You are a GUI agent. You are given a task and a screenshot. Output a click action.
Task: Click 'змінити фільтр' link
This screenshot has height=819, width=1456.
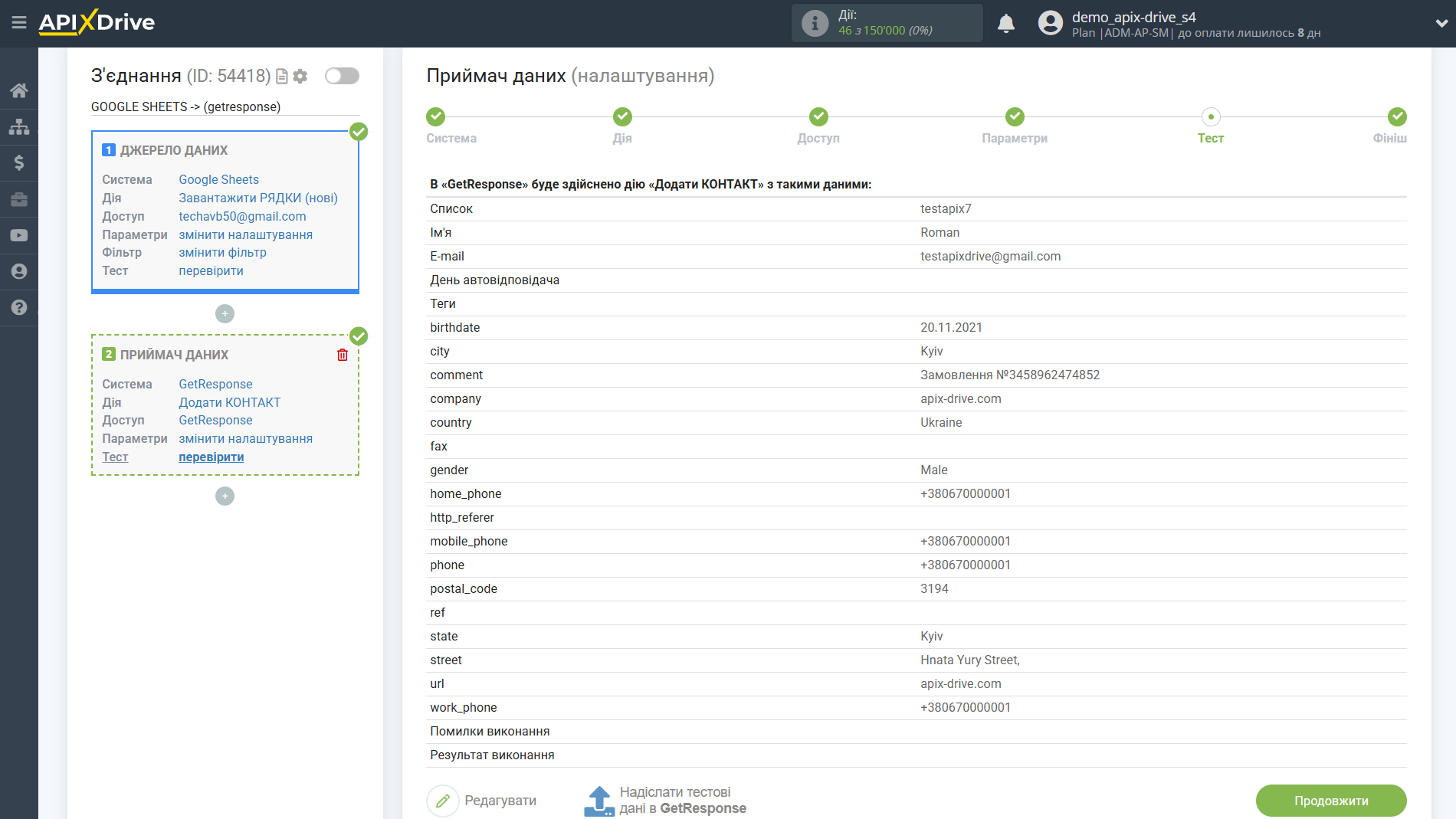tap(223, 252)
